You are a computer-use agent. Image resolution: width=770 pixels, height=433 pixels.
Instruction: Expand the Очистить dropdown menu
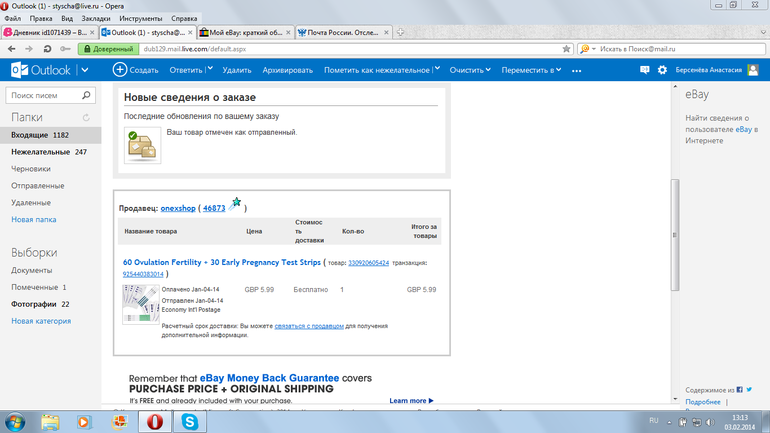pos(488,70)
